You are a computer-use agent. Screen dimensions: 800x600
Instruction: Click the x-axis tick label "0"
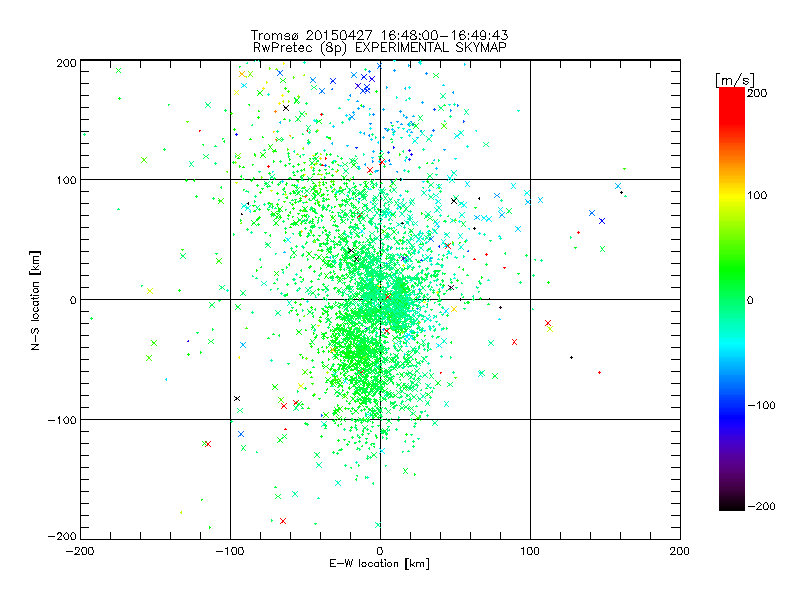(380, 551)
